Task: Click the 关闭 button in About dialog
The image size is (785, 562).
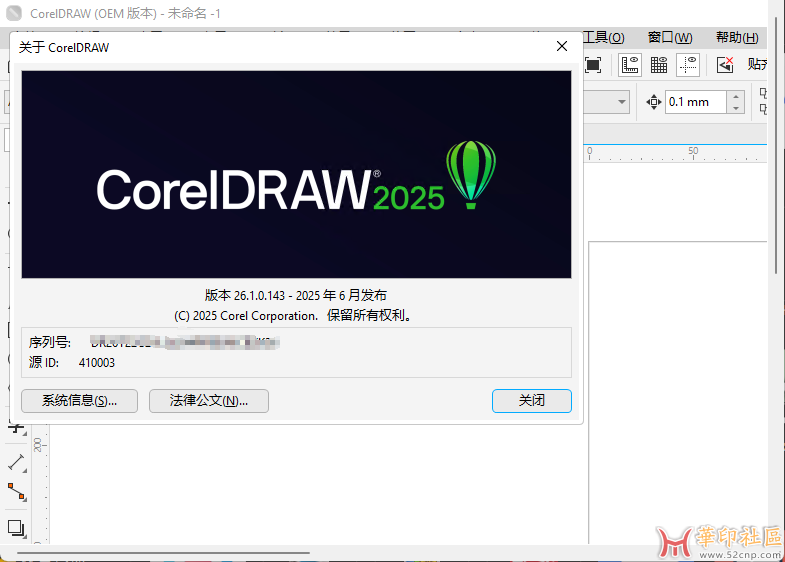Action: (532, 401)
